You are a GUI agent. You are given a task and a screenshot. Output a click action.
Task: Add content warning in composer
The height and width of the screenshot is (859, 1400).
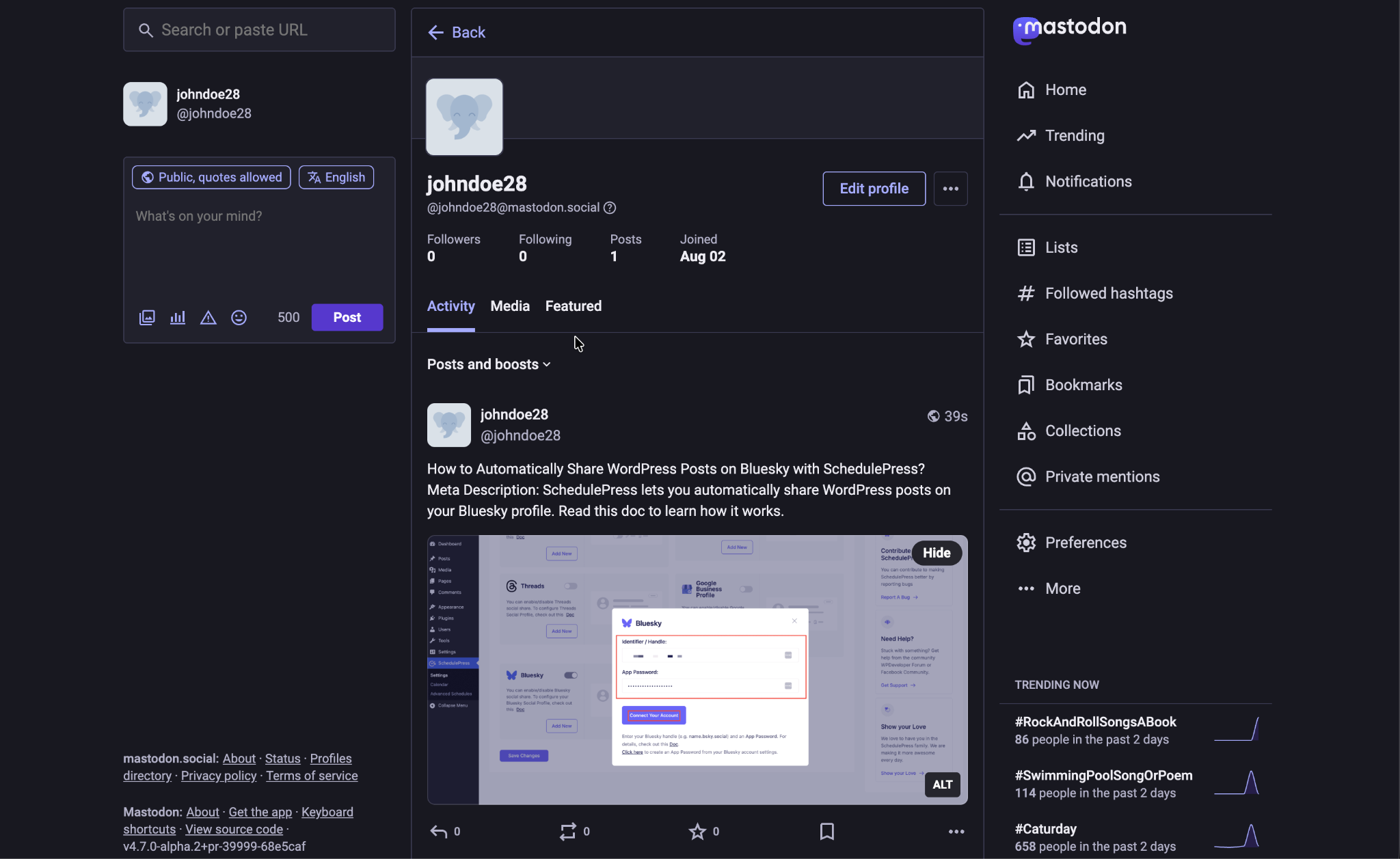tap(208, 318)
